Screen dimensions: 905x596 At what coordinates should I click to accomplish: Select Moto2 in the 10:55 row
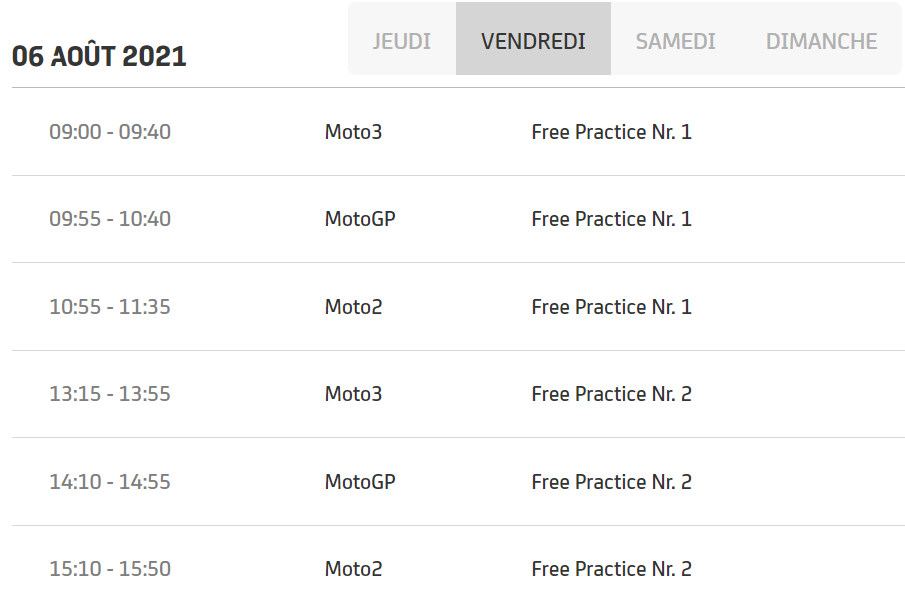(353, 307)
